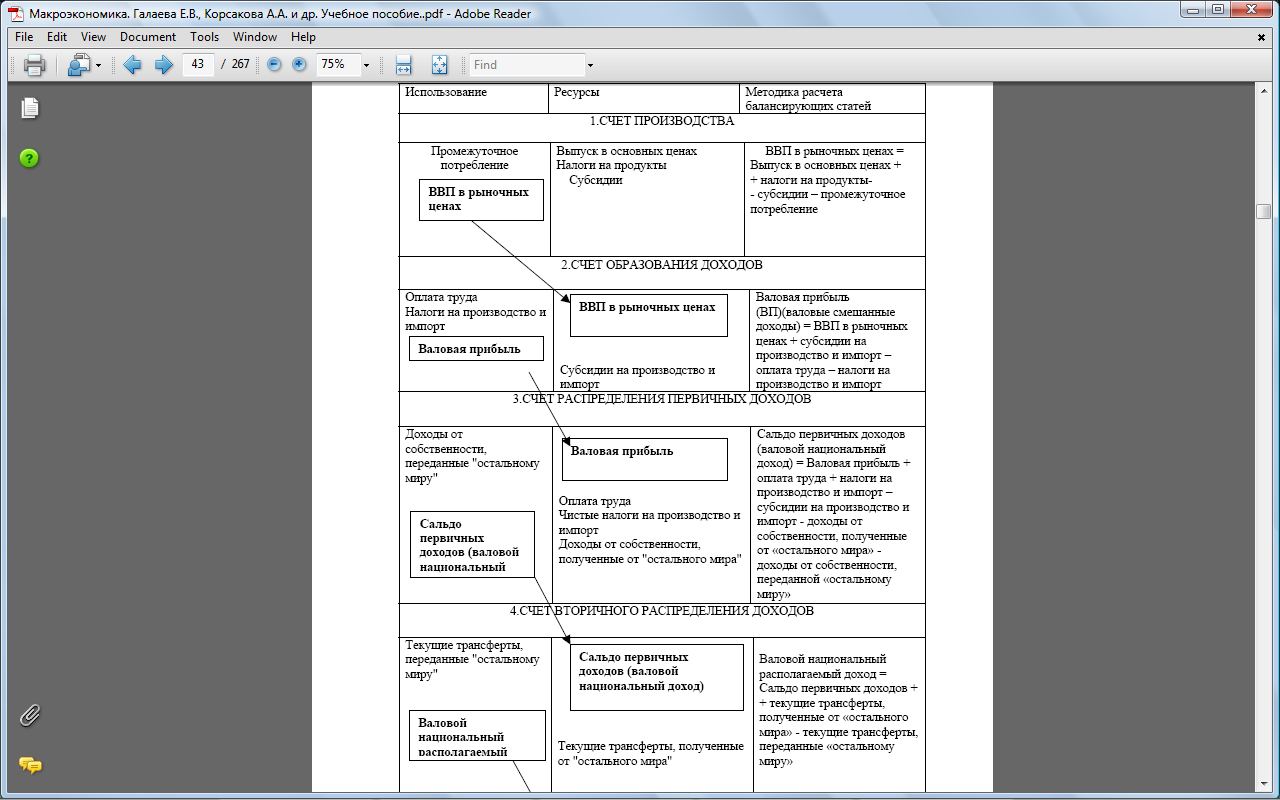Viewport: 1280px width, 800px height.
Task: Click Scrolling Mode Fit Width icon
Action: point(404,65)
